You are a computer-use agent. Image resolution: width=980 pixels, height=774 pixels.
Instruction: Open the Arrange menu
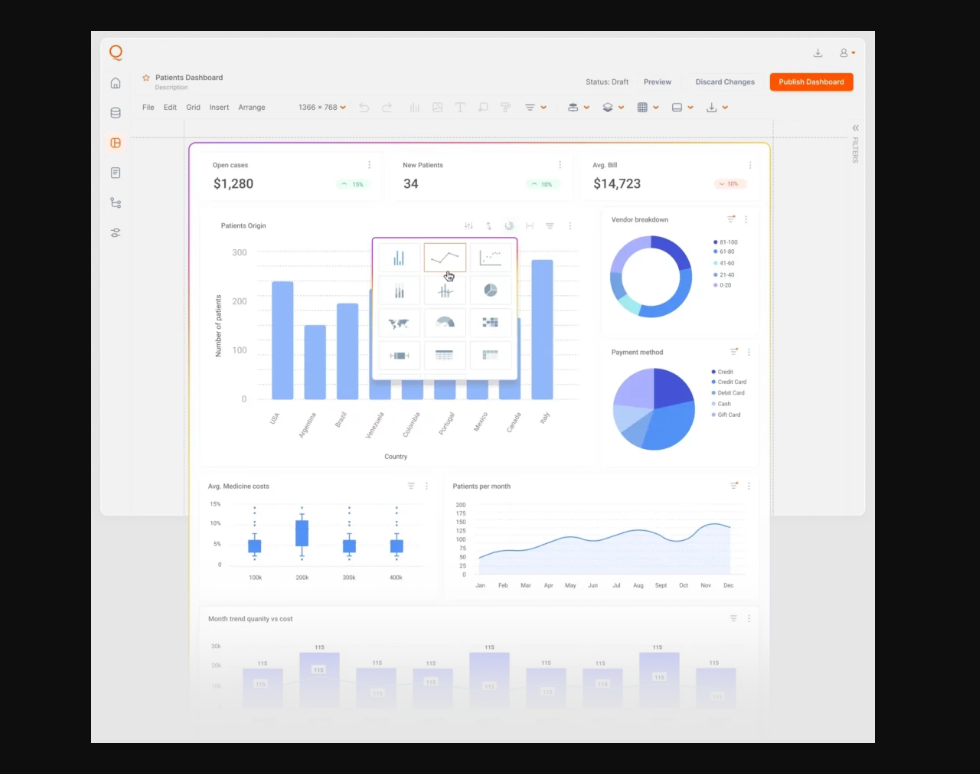pos(252,107)
